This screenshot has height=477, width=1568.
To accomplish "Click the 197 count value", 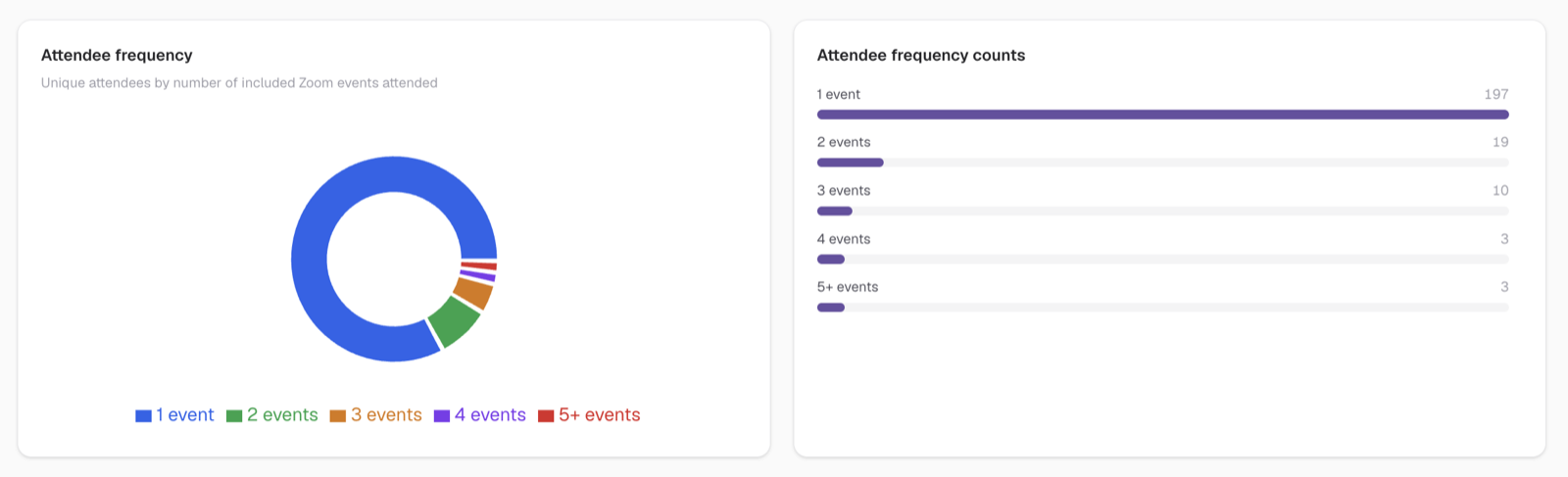I will tap(1496, 94).
